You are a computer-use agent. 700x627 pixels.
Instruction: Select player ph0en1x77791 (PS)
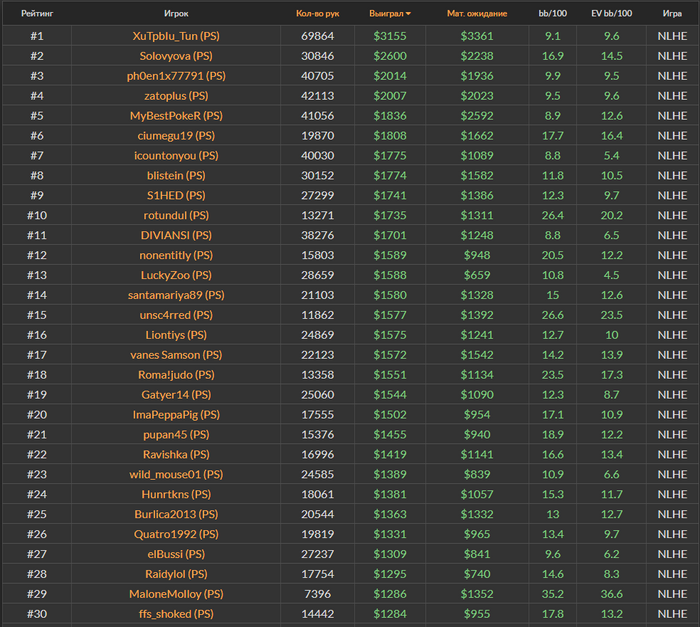click(176, 76)
